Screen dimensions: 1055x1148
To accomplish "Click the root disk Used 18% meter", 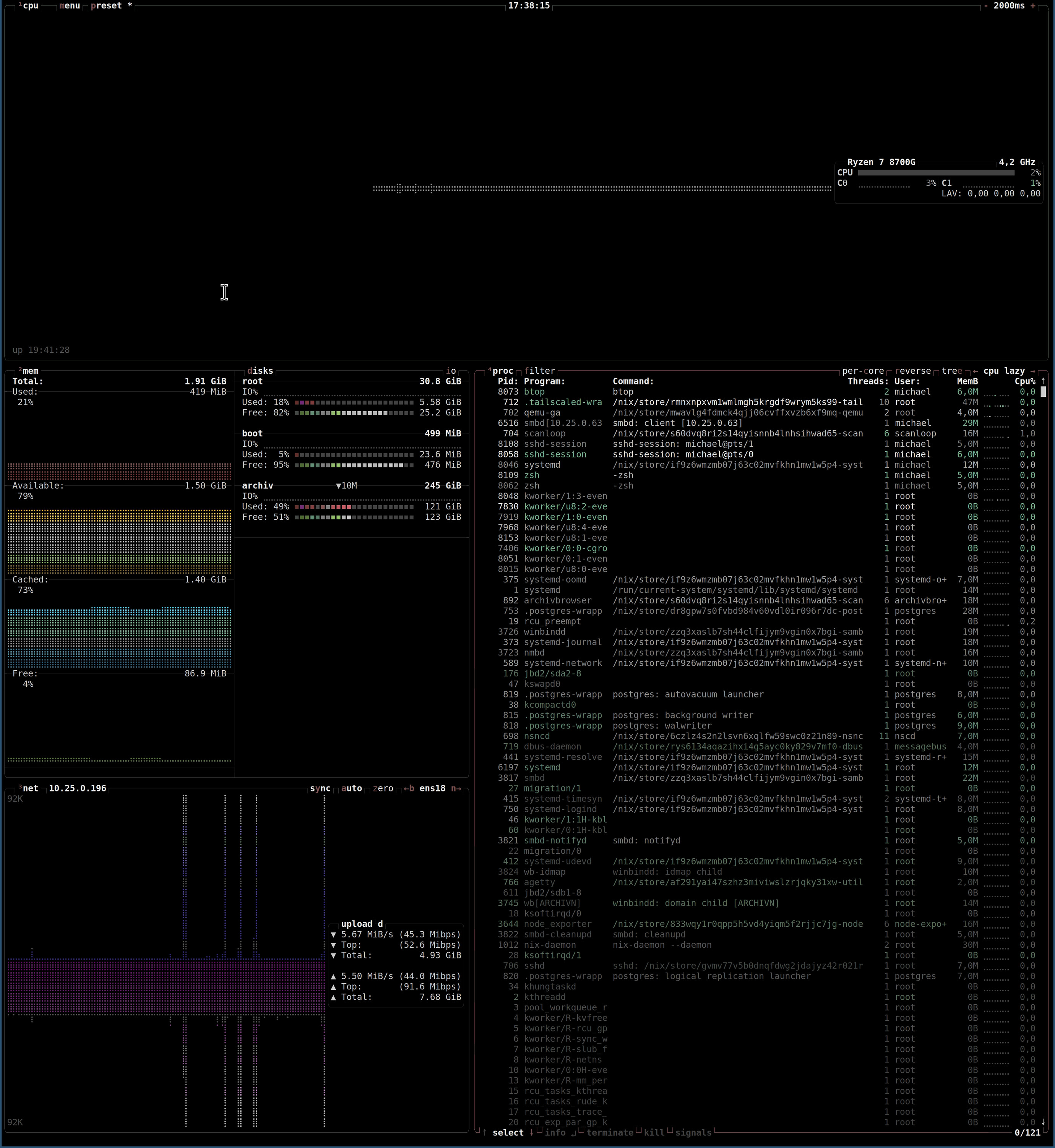I will [354, 402].
